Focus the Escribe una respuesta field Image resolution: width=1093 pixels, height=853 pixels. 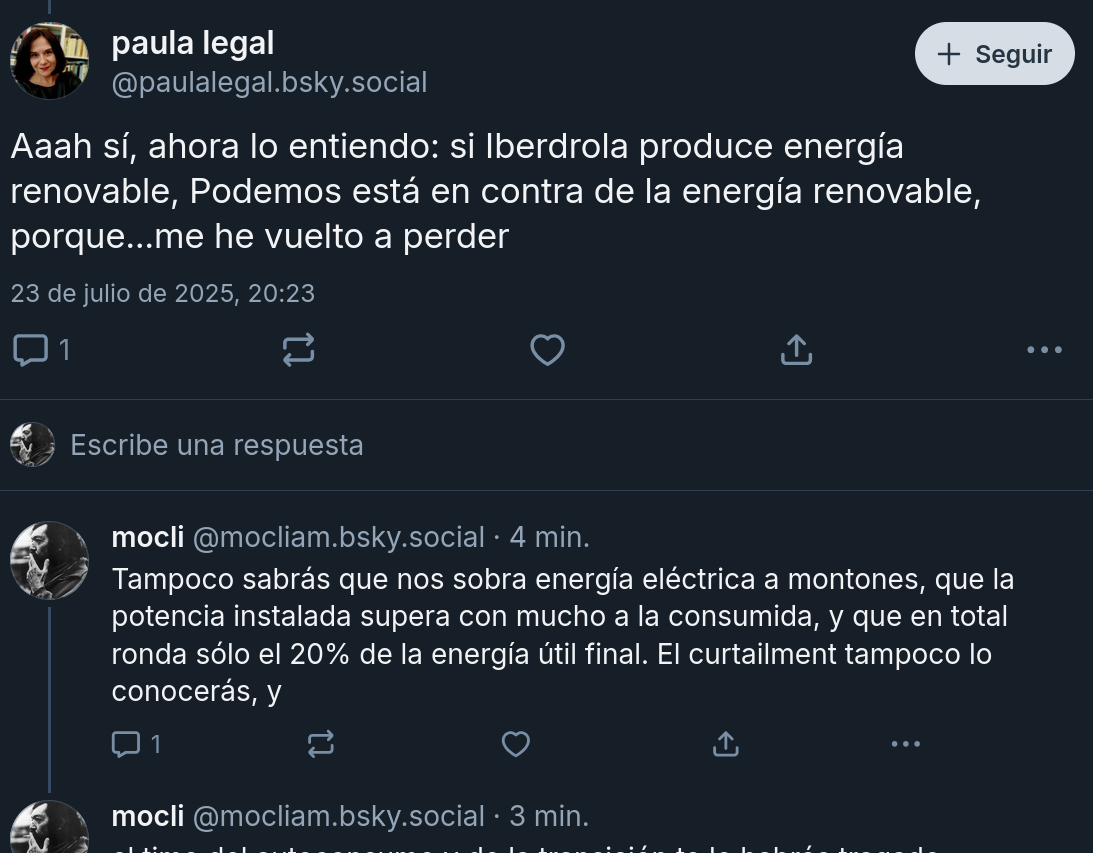click(x=400, y=445)
